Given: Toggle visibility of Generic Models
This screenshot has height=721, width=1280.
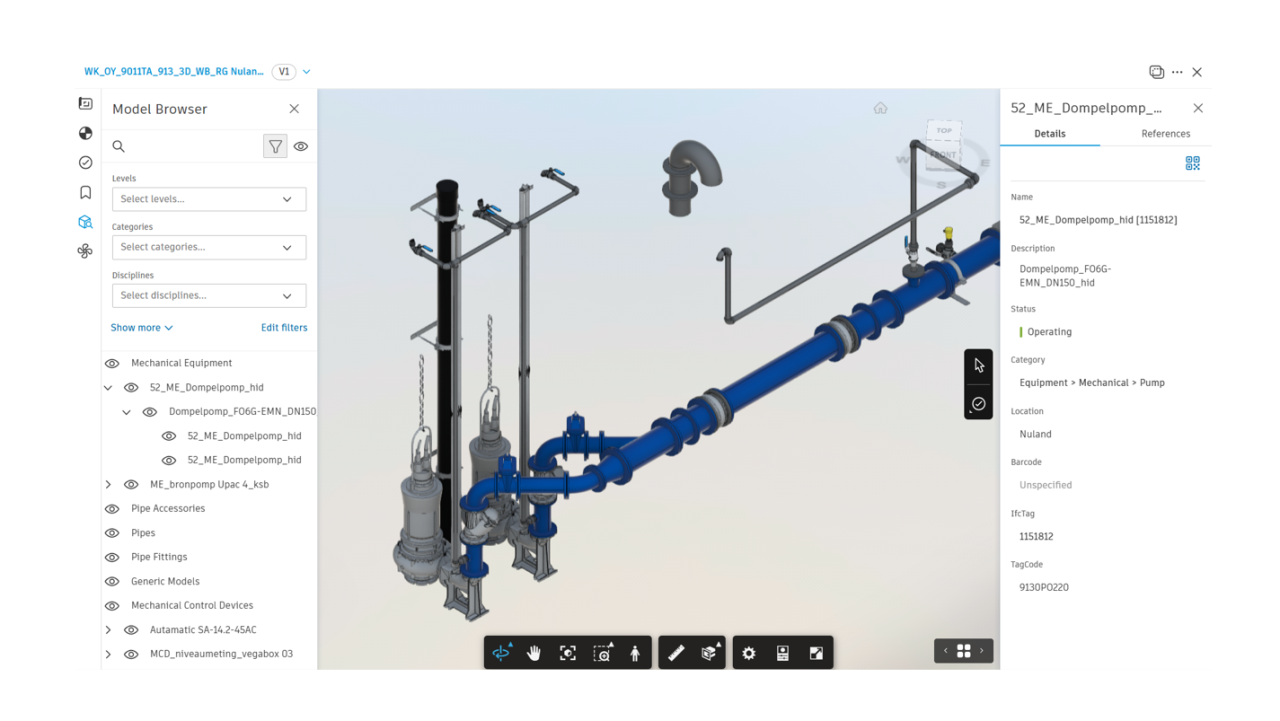Looking at the screenshot, I should coord(112,581).
